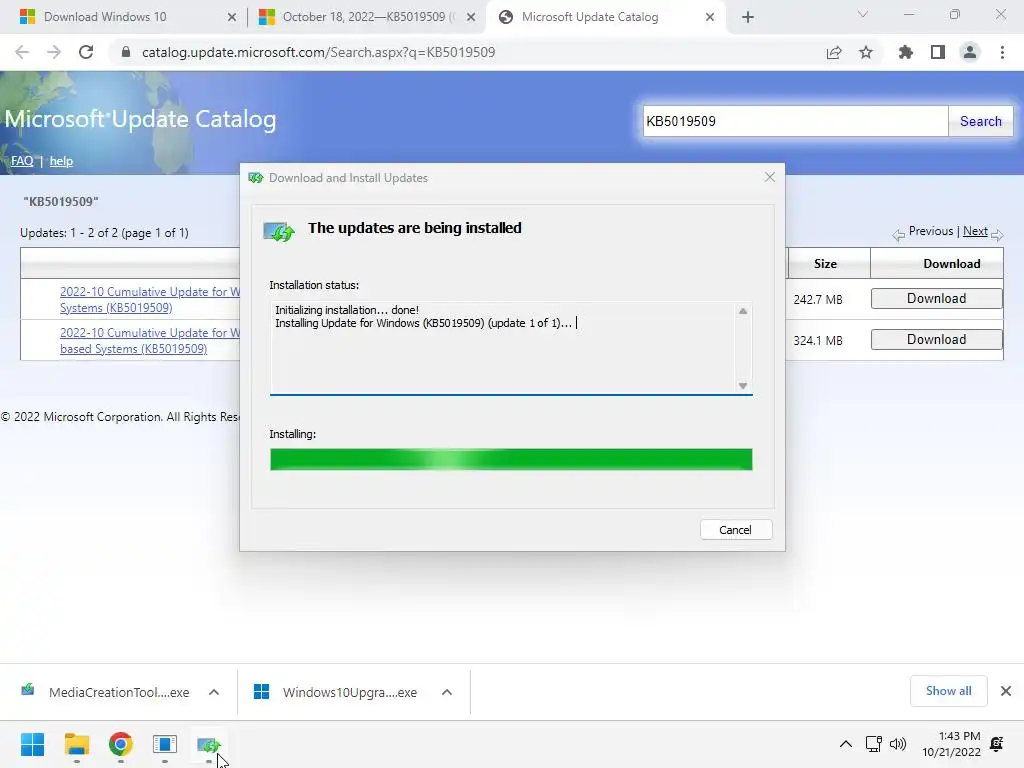Close the downloads bar
The height and width of the screenshot is (768, 1024).
1006,691
